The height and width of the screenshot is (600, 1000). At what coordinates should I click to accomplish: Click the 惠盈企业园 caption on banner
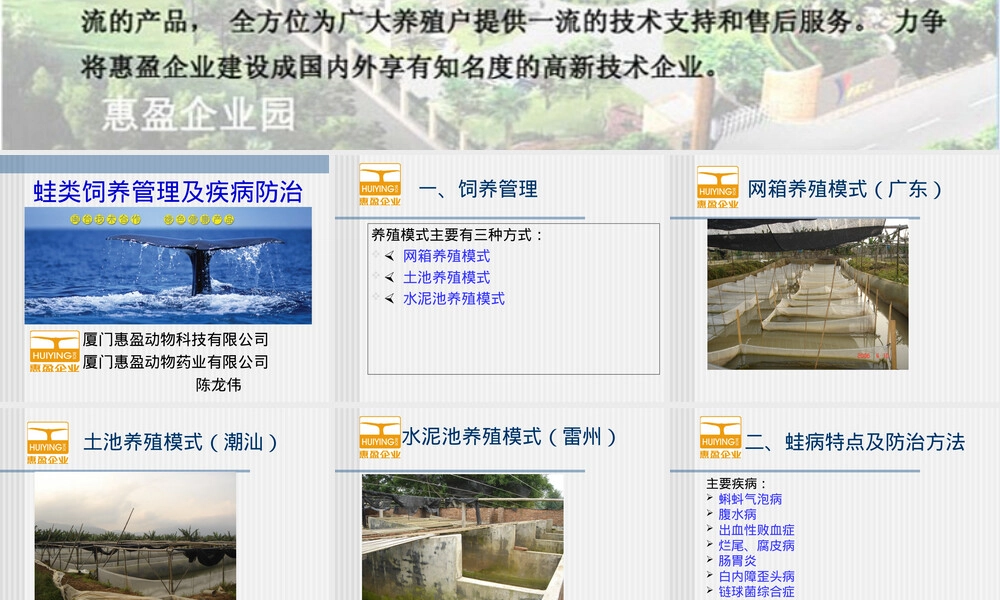click(x=198, y=115)
